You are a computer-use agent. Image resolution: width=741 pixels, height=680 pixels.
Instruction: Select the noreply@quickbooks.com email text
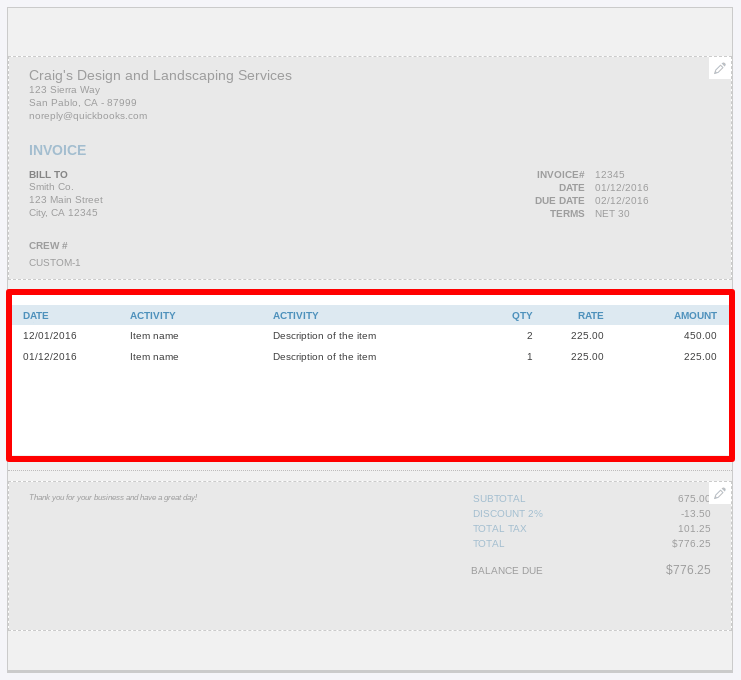point(88,116)
